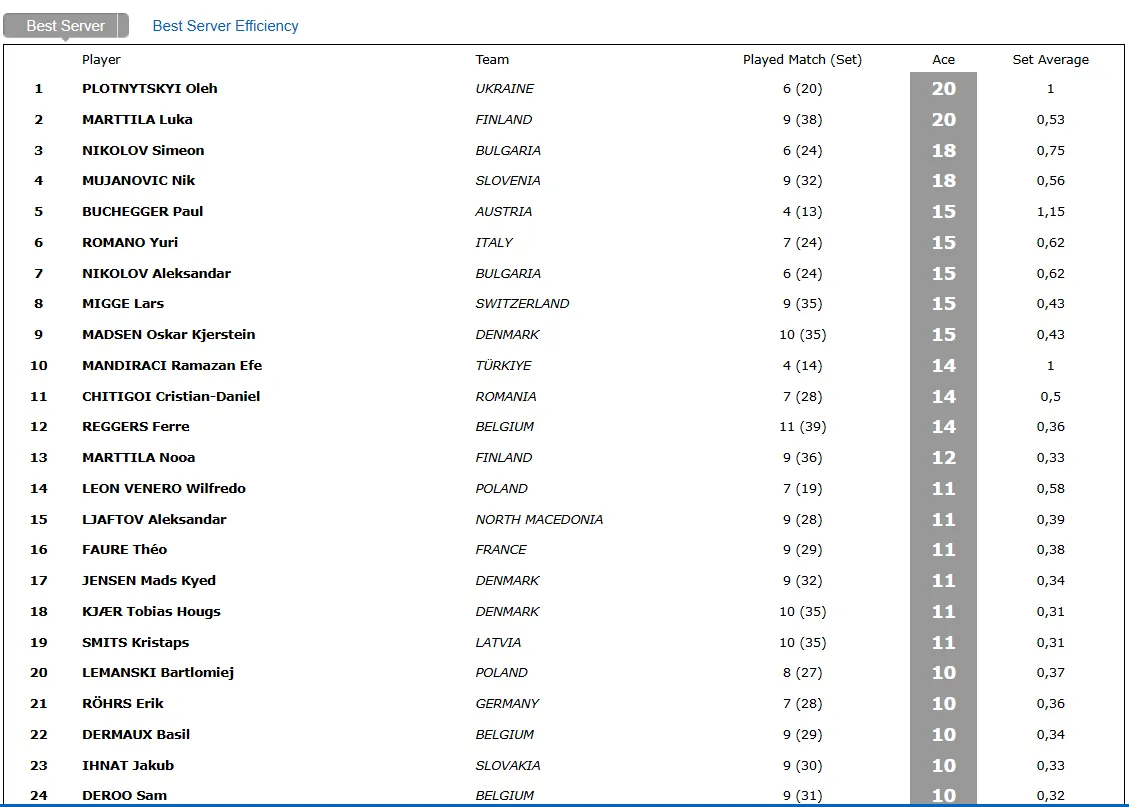Select KJÆR Tobias Hougs row

pos(564,612)
